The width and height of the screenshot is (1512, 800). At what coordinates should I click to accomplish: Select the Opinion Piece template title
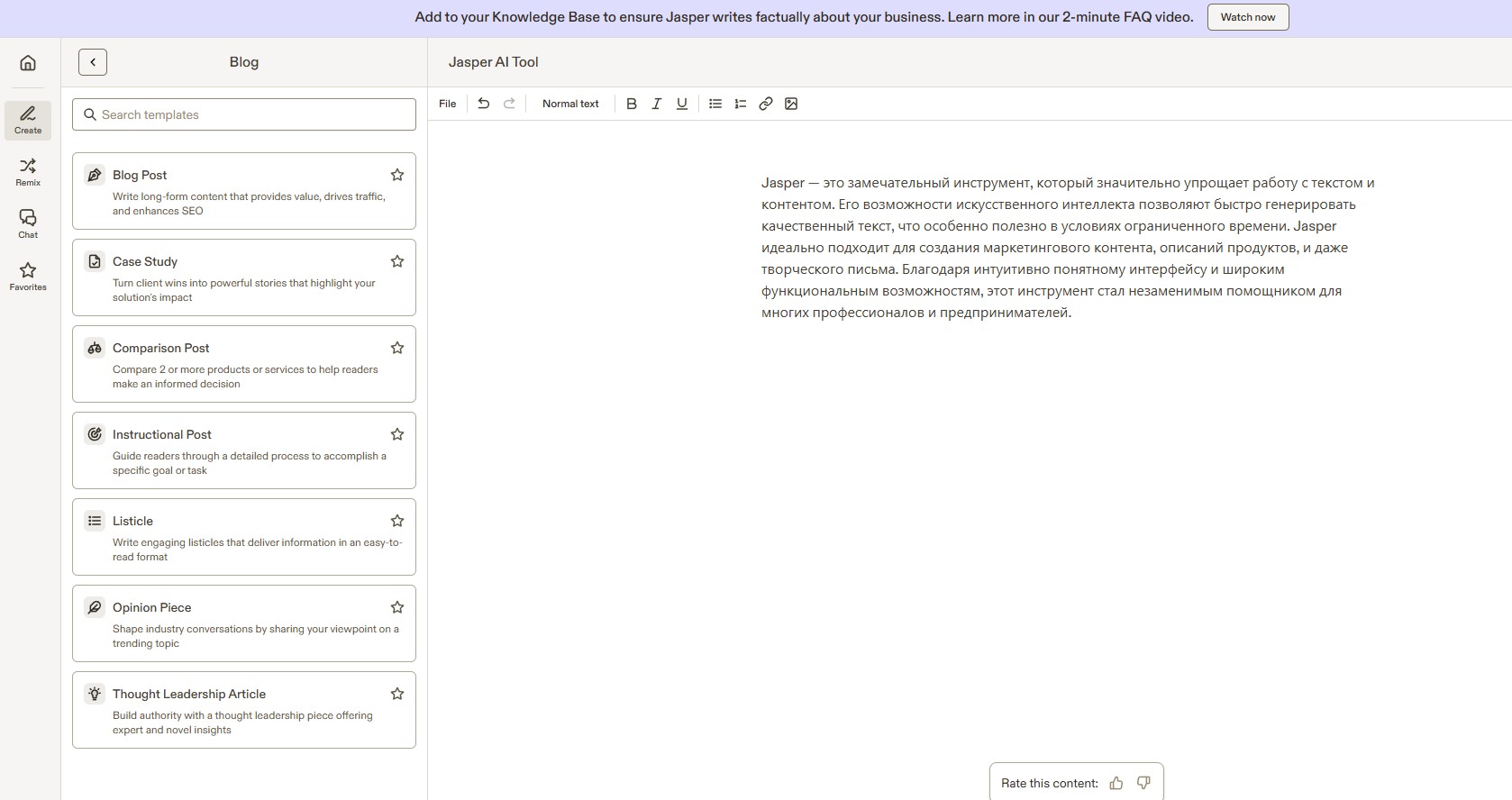[x=152, y=607]
